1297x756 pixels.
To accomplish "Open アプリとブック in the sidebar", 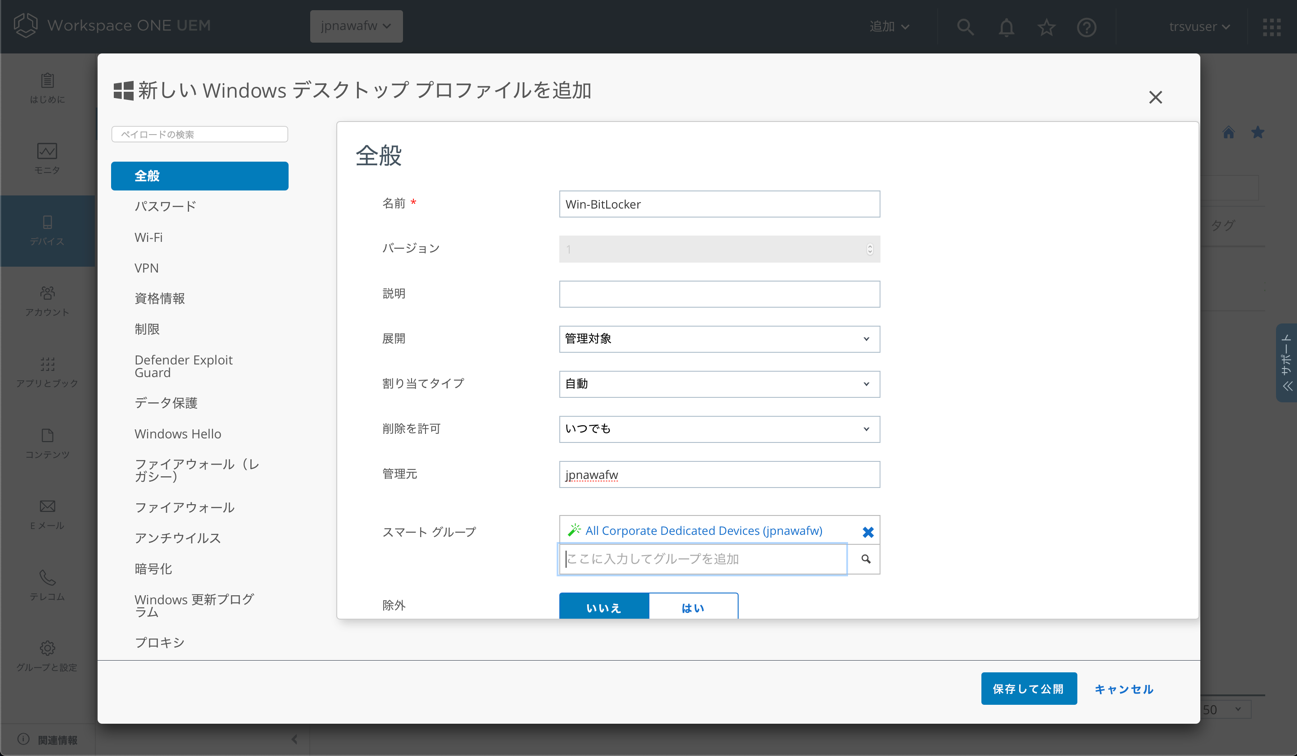I will pyautogui.click(x=47, y=373).
